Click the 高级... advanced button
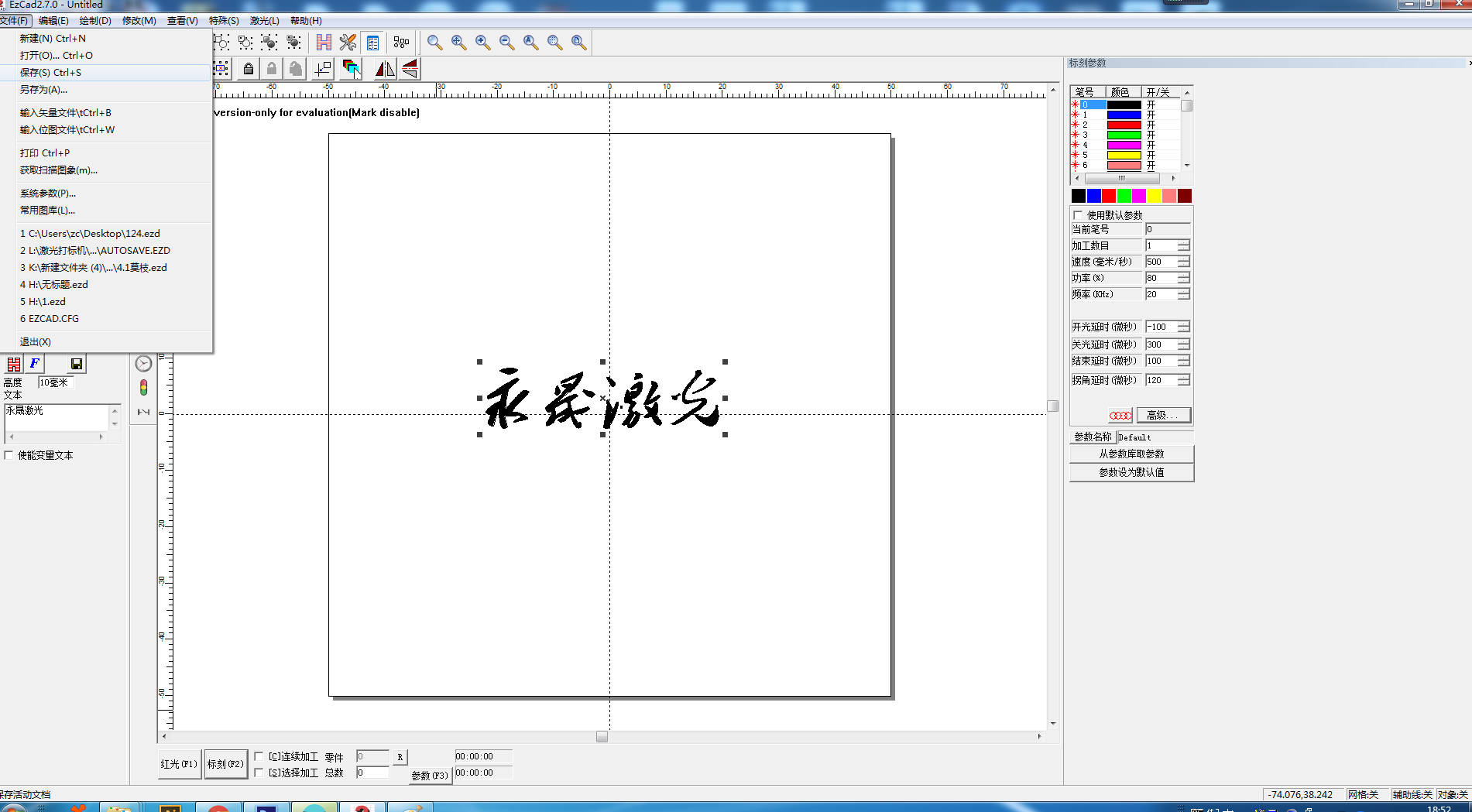This screenshot has width=1472, height=812. point(1163,416)
